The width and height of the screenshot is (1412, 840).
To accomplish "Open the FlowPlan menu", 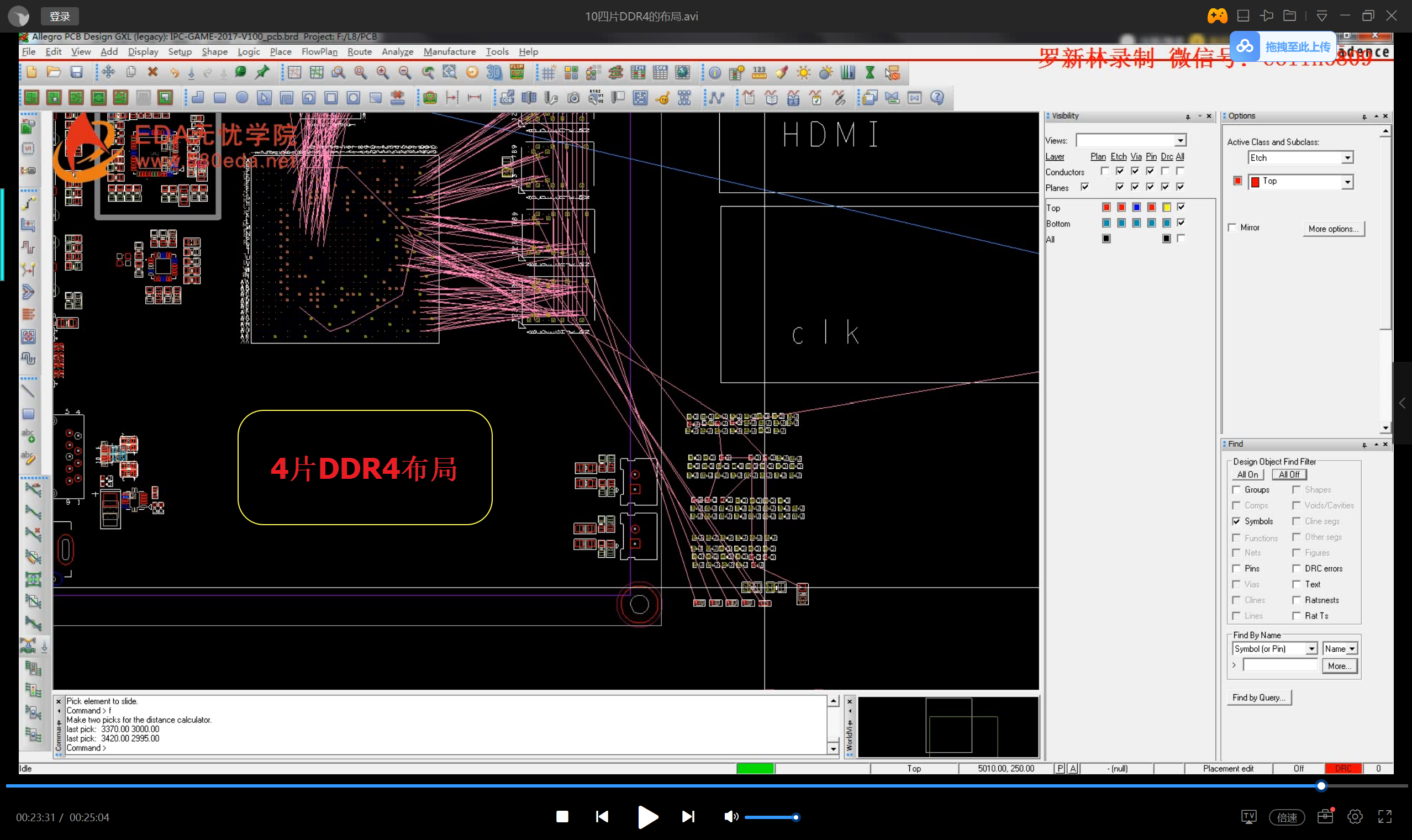I will pos(319,51).
